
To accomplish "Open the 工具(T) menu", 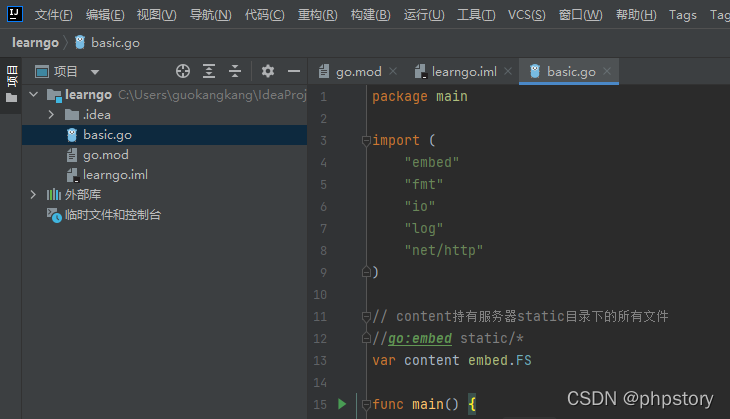I will 476,15.
